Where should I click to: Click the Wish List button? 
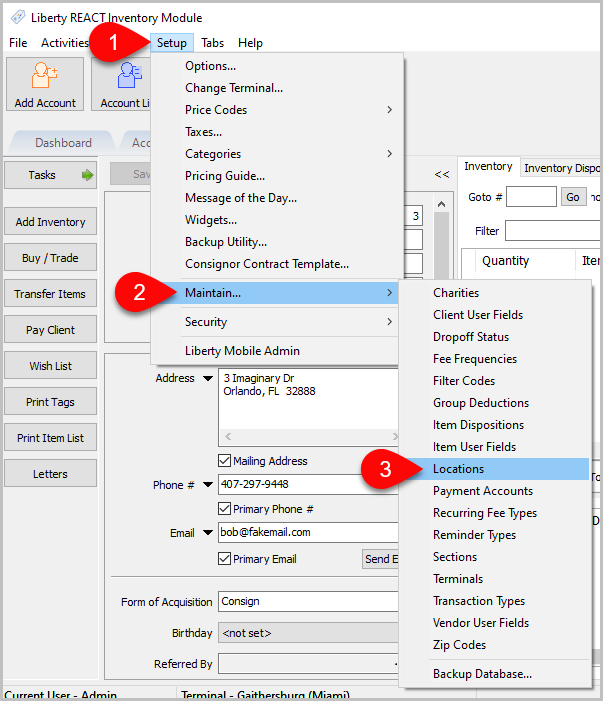[x=51, y=365]
